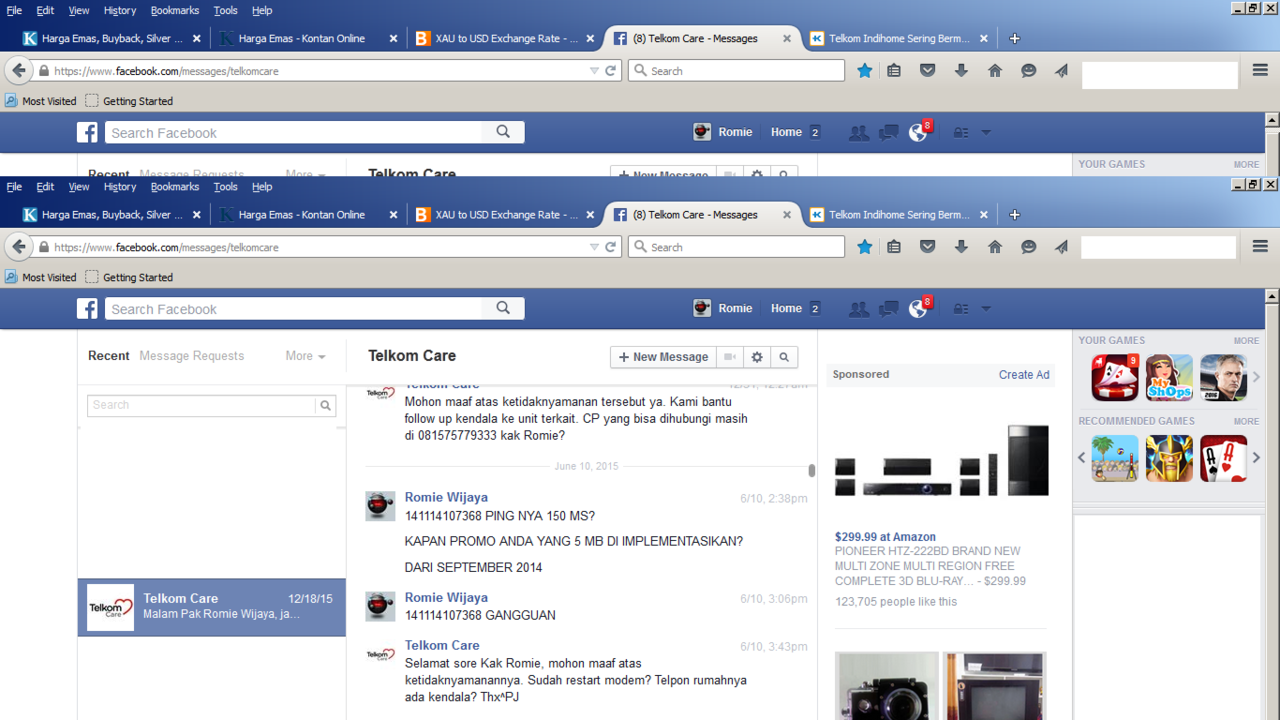
Task: Reload the page in the front window
Action: coord(611,247)
